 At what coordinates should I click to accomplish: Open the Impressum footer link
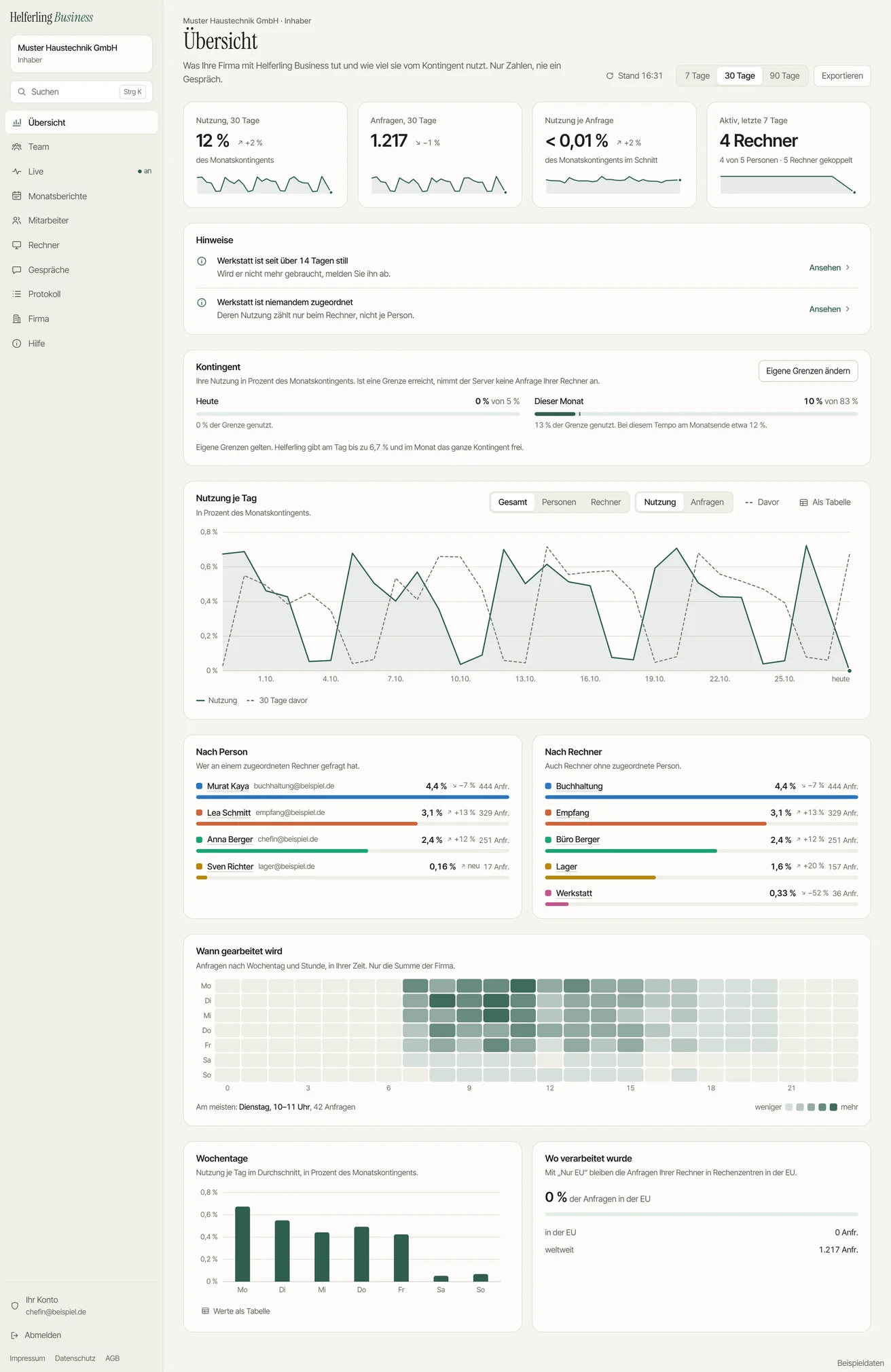(27, 1358)
